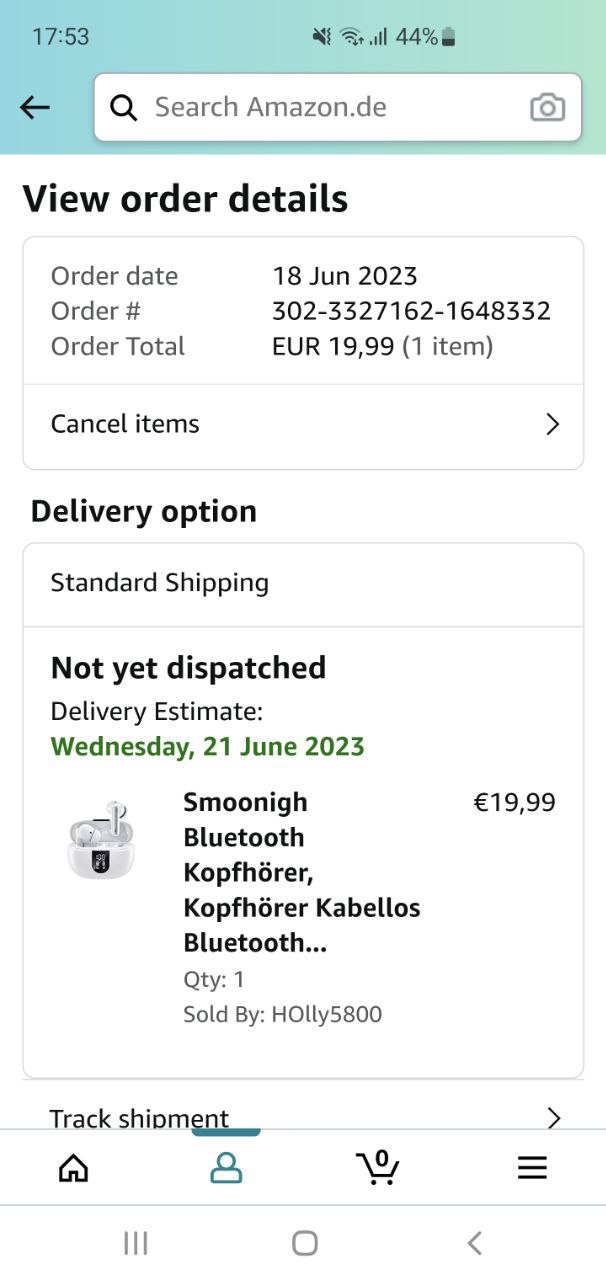Tap the Standard Shipping delivery option
This screenshot has width=606, height=1280.
[x=160, y=583]
